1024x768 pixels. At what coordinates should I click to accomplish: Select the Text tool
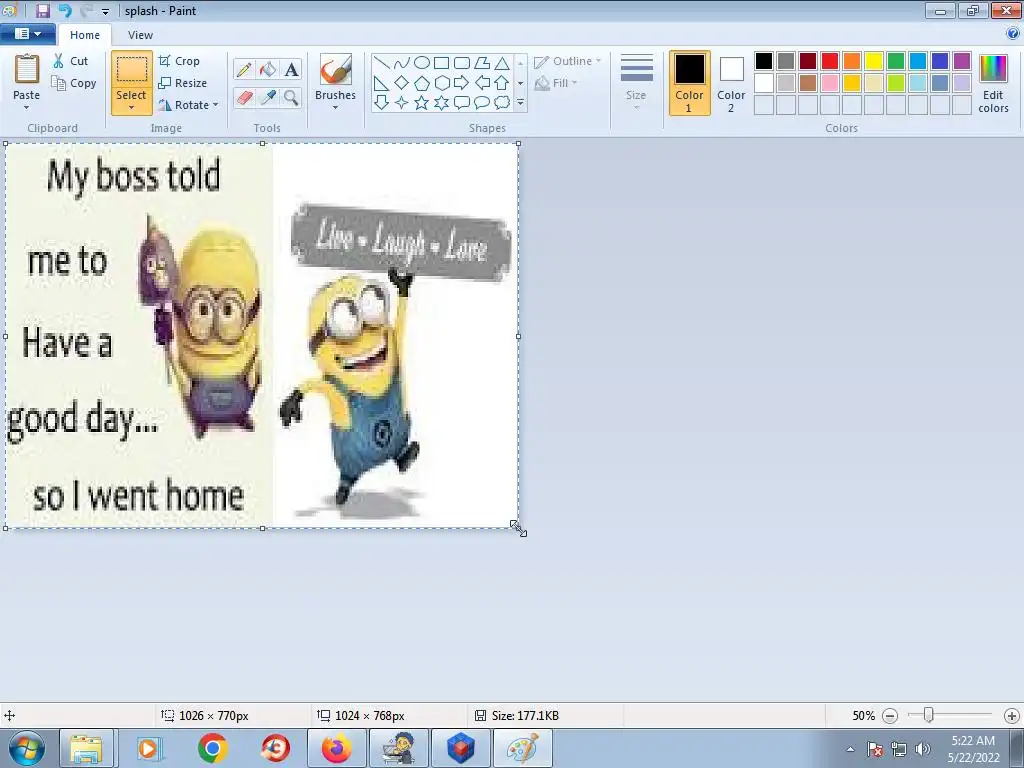click(x=291, y=69)
